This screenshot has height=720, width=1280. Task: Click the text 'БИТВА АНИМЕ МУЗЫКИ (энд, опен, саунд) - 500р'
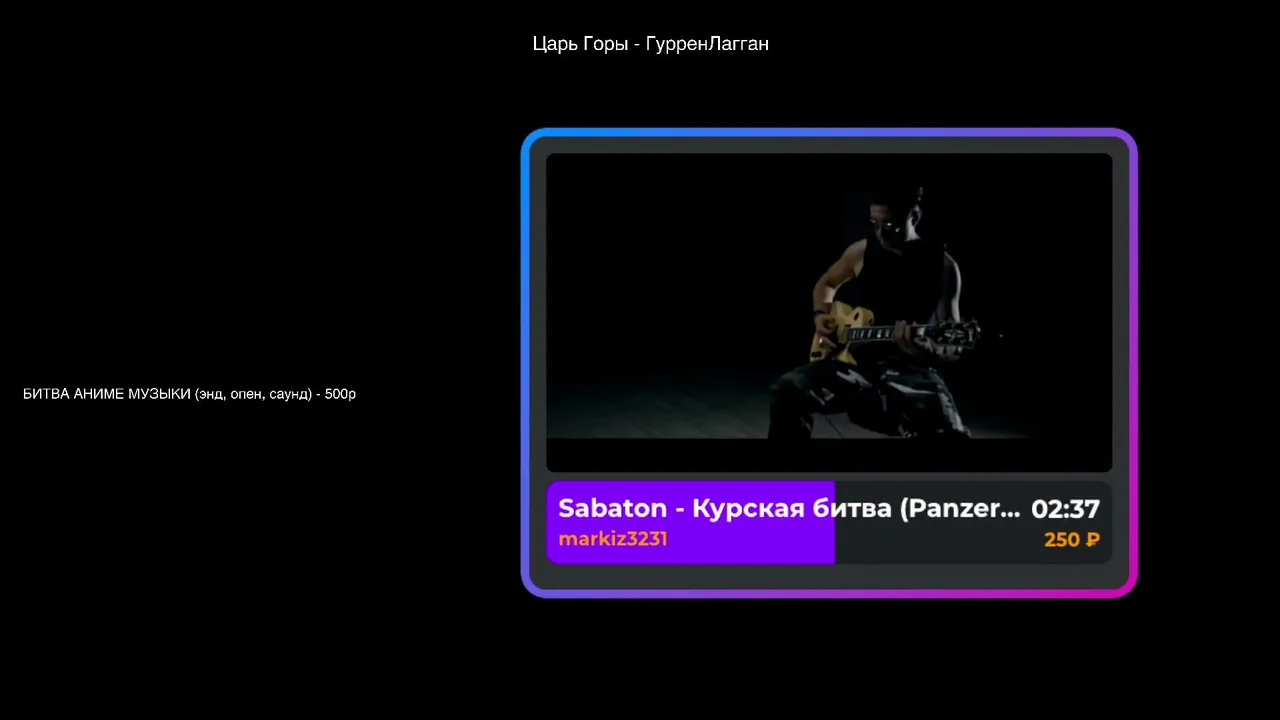tap(189, 394)
